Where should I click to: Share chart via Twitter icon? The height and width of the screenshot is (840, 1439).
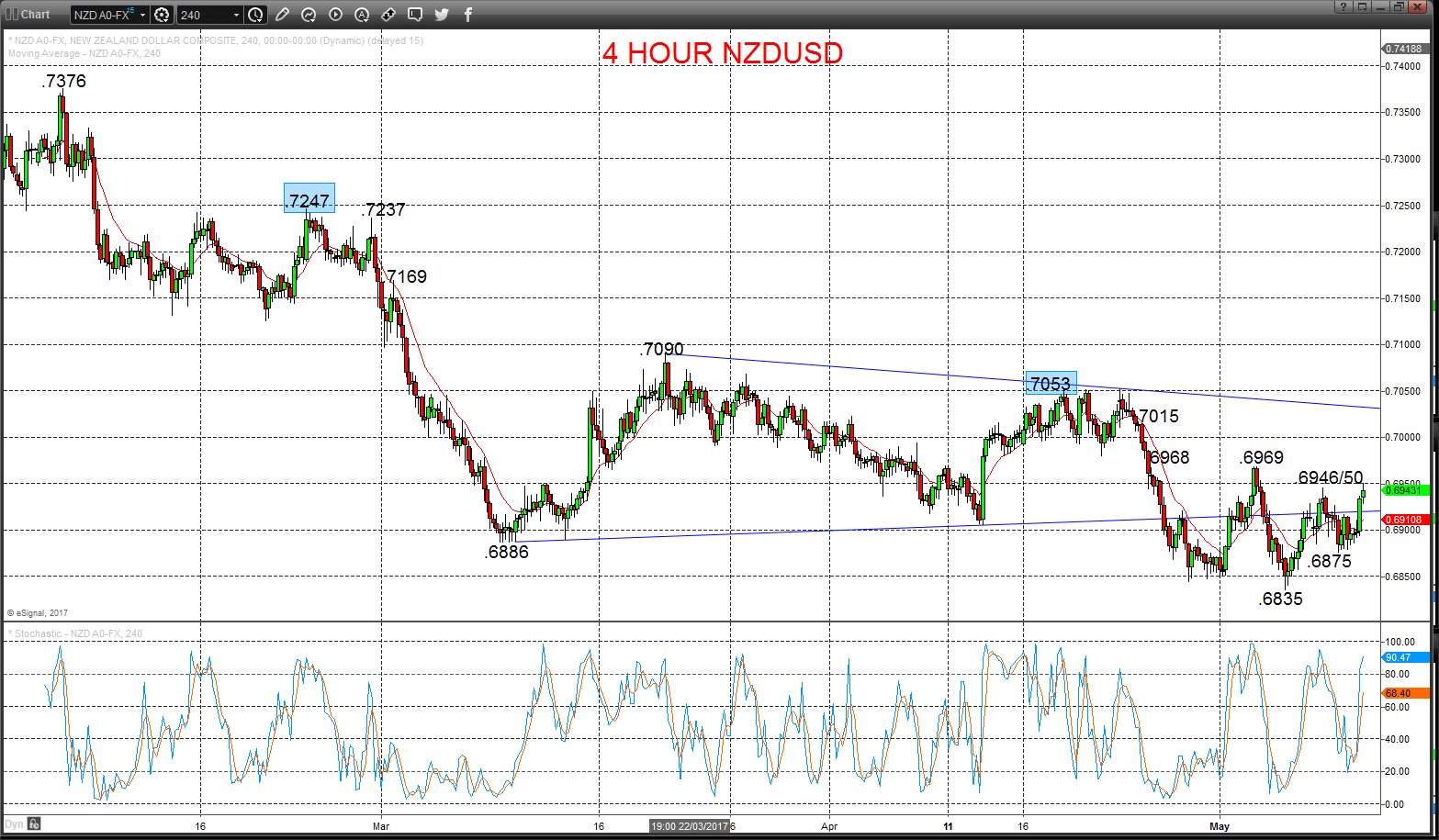442,15
